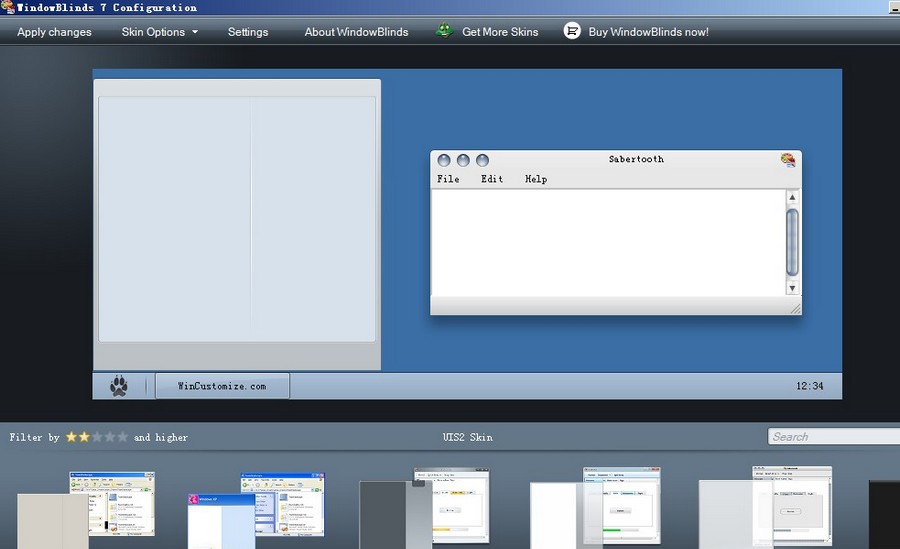Click Apply changes in the toolbar
Image resolution: width=900 pixels, height=549 pixels.
click(x=54, y=32)
